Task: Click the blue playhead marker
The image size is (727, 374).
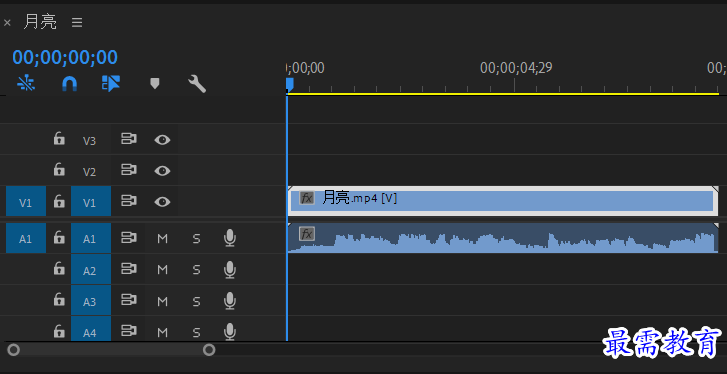Action: [289, 84]
